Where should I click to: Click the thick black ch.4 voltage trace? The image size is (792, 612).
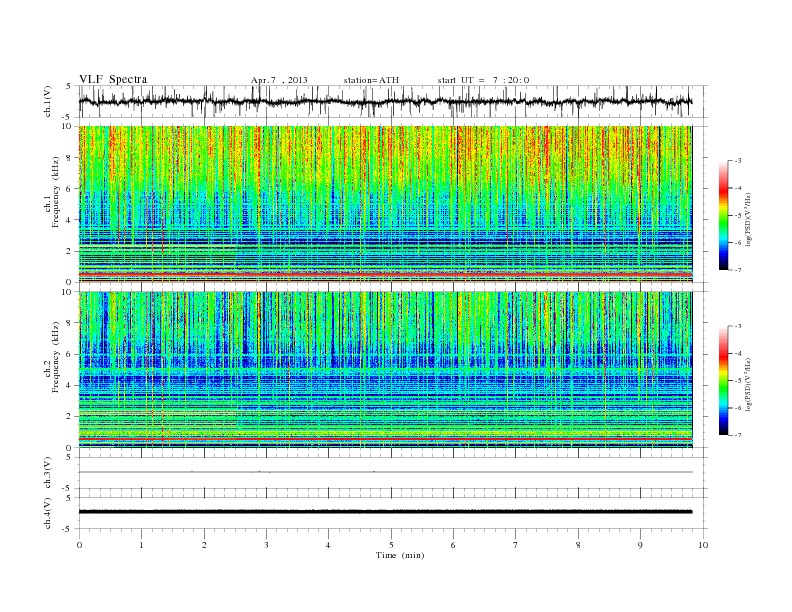[385, 512]
